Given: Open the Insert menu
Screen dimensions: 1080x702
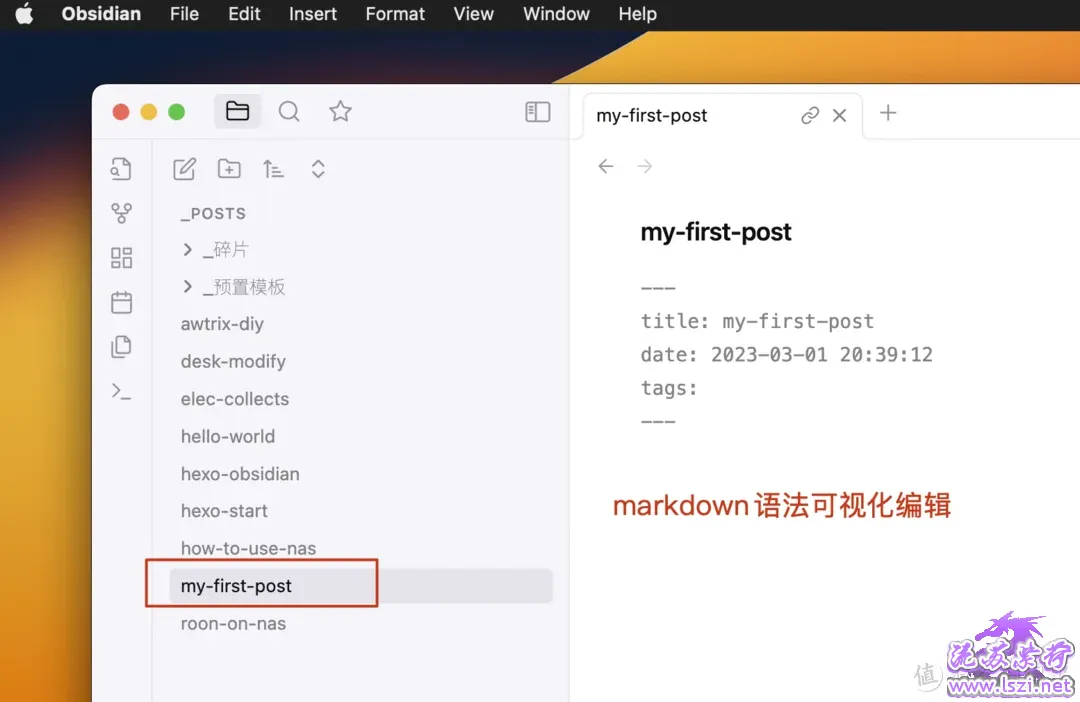Looking at the screenshot, I should click(x=313, y=14).
